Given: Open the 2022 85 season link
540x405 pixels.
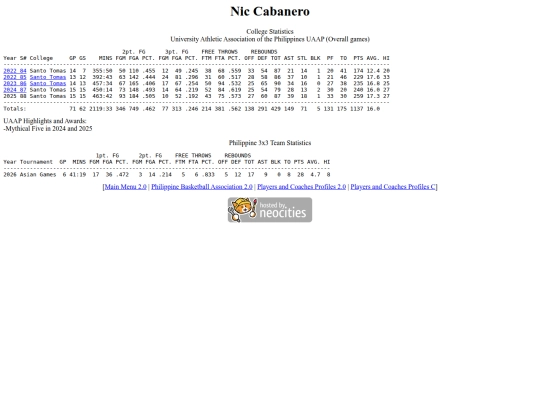Looking at the screenshot, I should [x=15, y=77].
